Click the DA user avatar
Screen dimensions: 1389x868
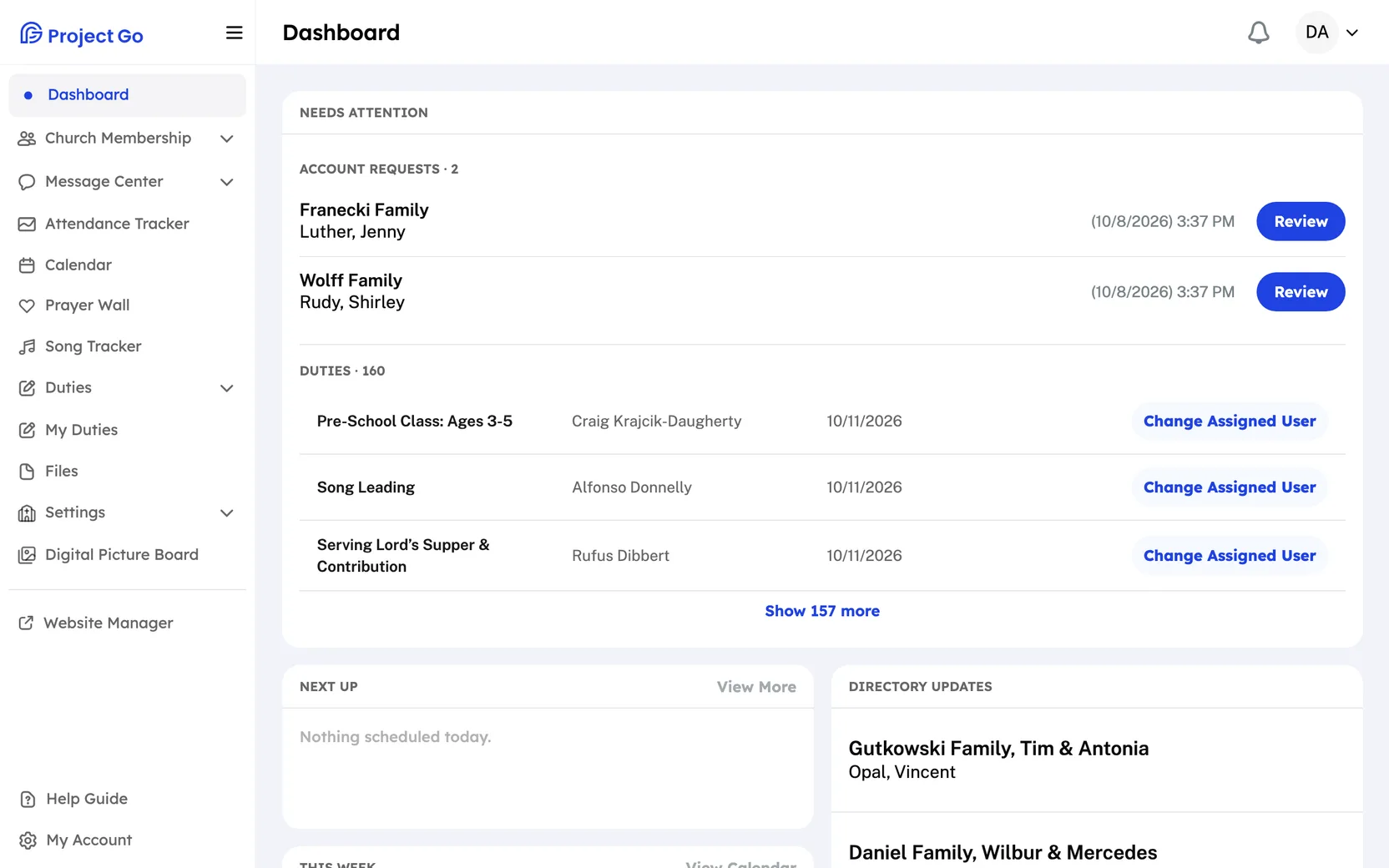[1316, 33]
